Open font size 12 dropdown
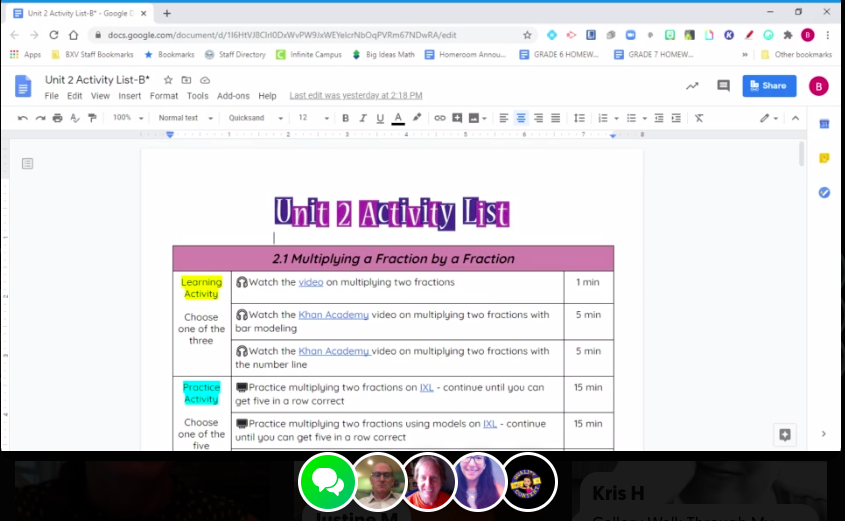 tap(313, 118)
